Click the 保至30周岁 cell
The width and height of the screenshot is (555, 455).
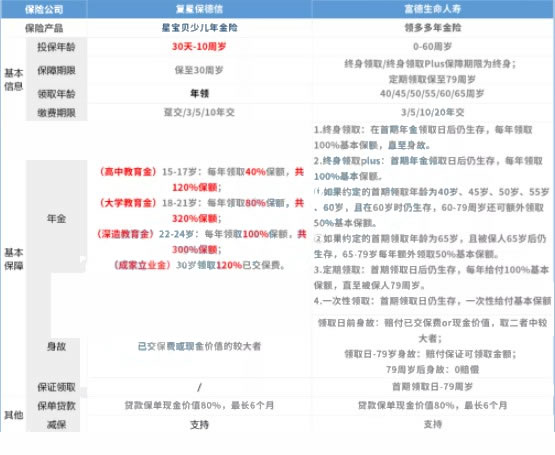click(199, 70)
